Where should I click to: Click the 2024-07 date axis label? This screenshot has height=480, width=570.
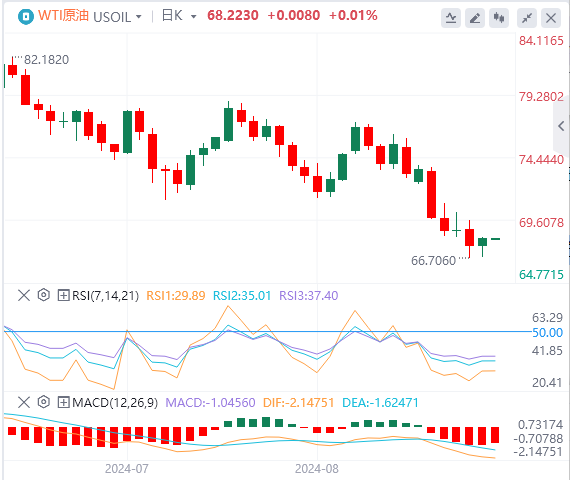[127, 469]
